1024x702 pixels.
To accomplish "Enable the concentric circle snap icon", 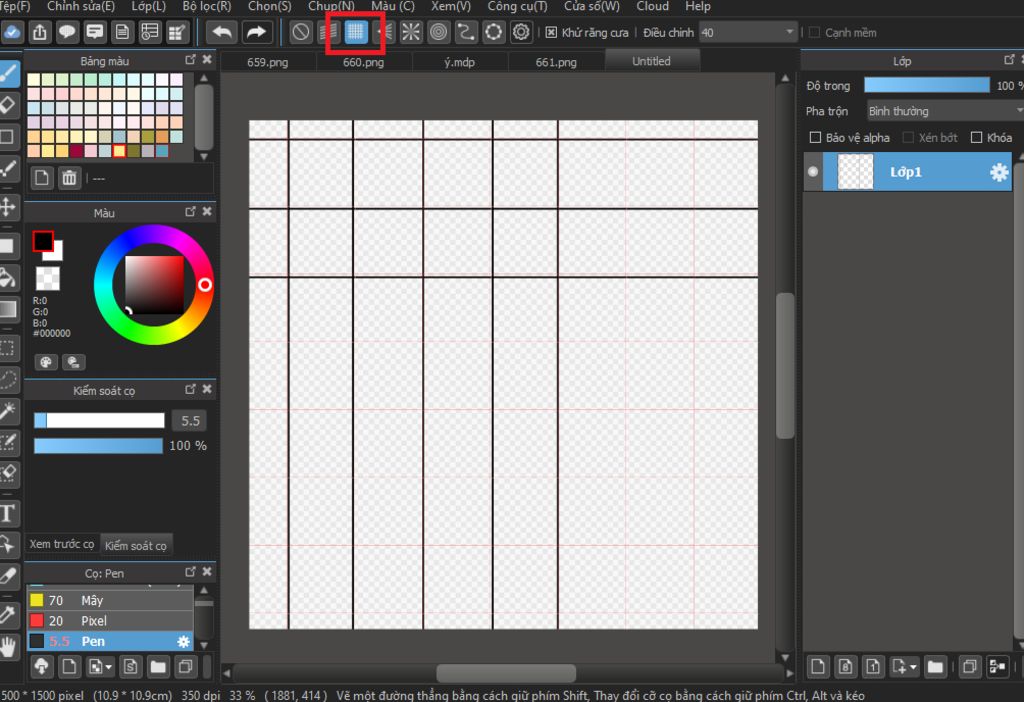I will coord(439,32).
